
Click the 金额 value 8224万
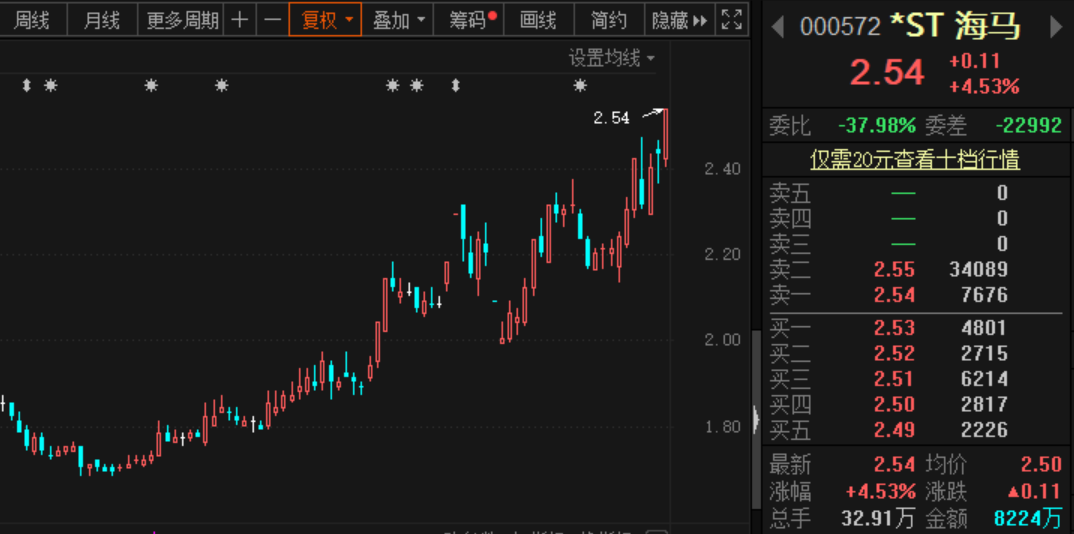[x=1028, y=518]
